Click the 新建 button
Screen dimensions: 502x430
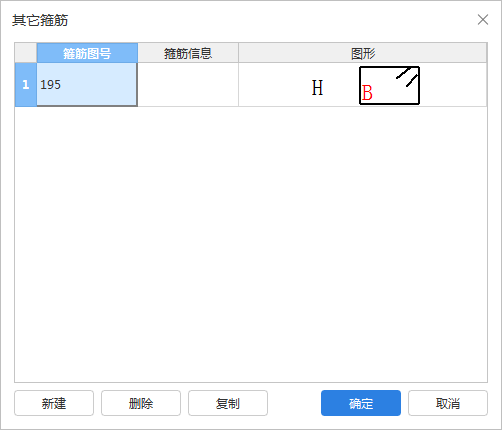coord(54,403)
